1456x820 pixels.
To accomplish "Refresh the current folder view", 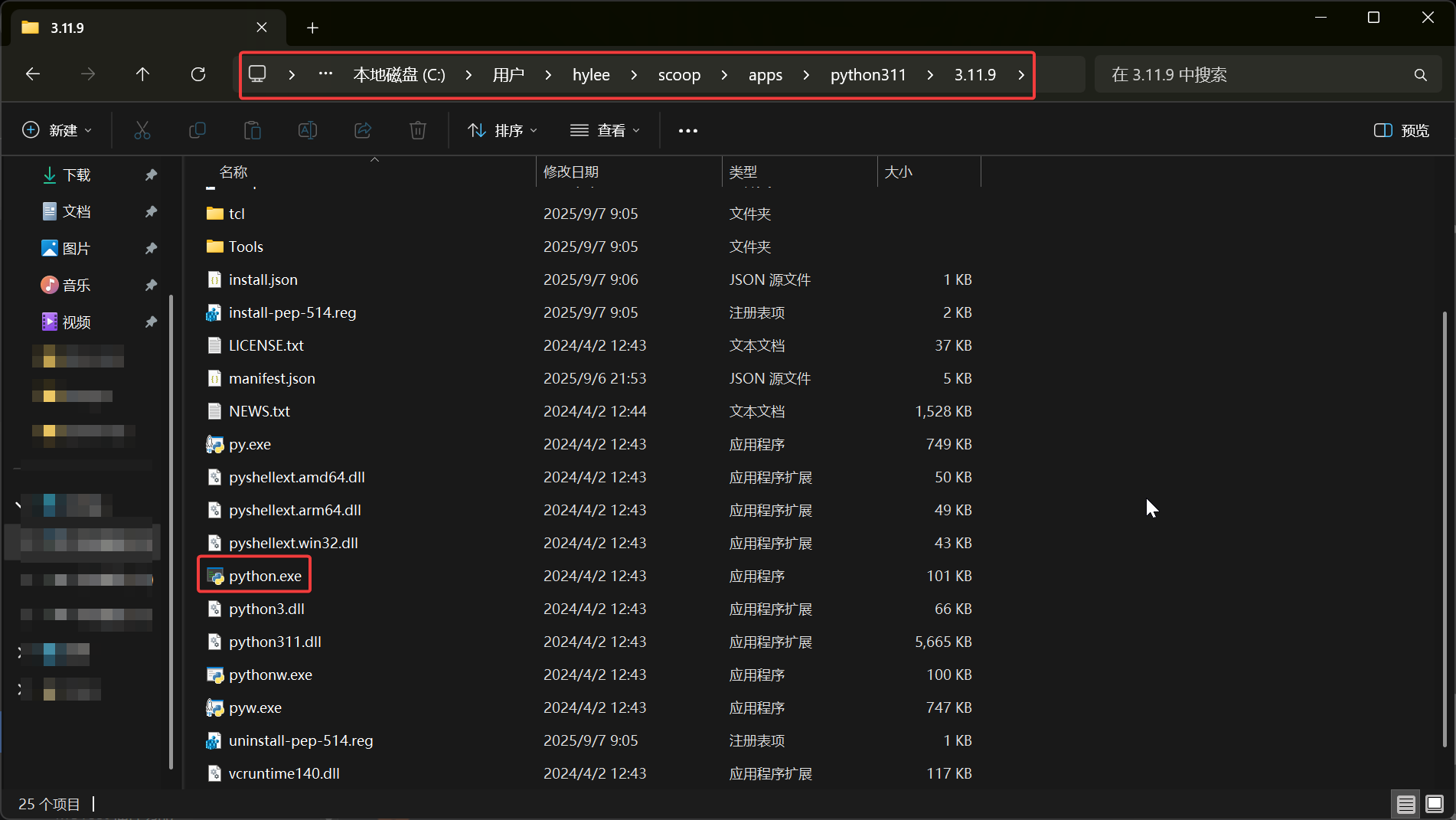I will tap(198, 74).
